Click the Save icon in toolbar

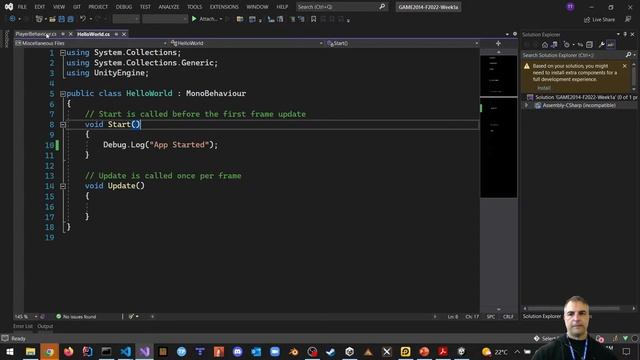(62, 19)
